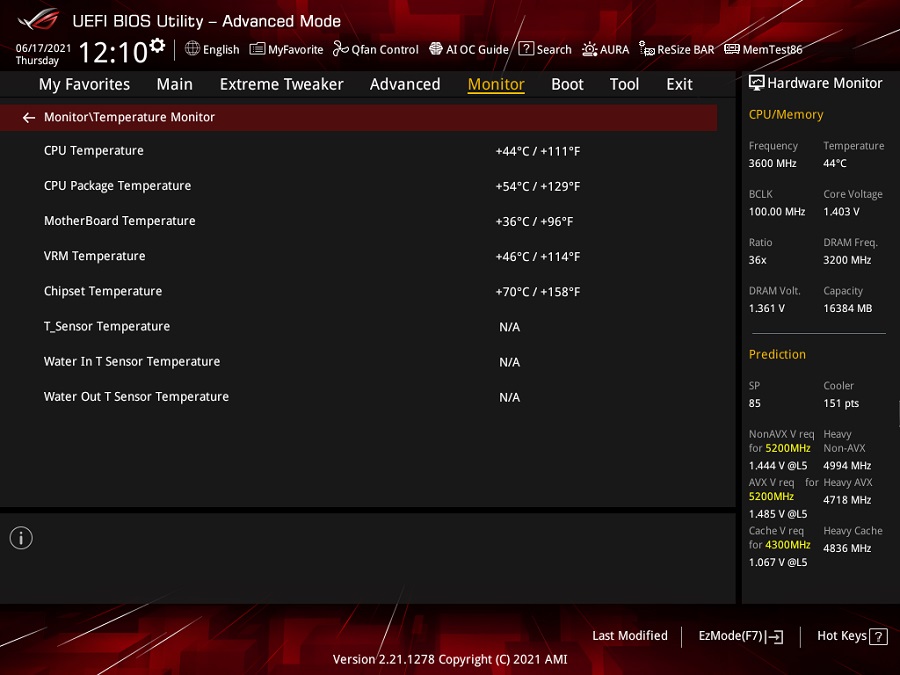Click the 1.403 V core voltage
The width and height of the screenshot is (900, 675).
tap(841, 212)
